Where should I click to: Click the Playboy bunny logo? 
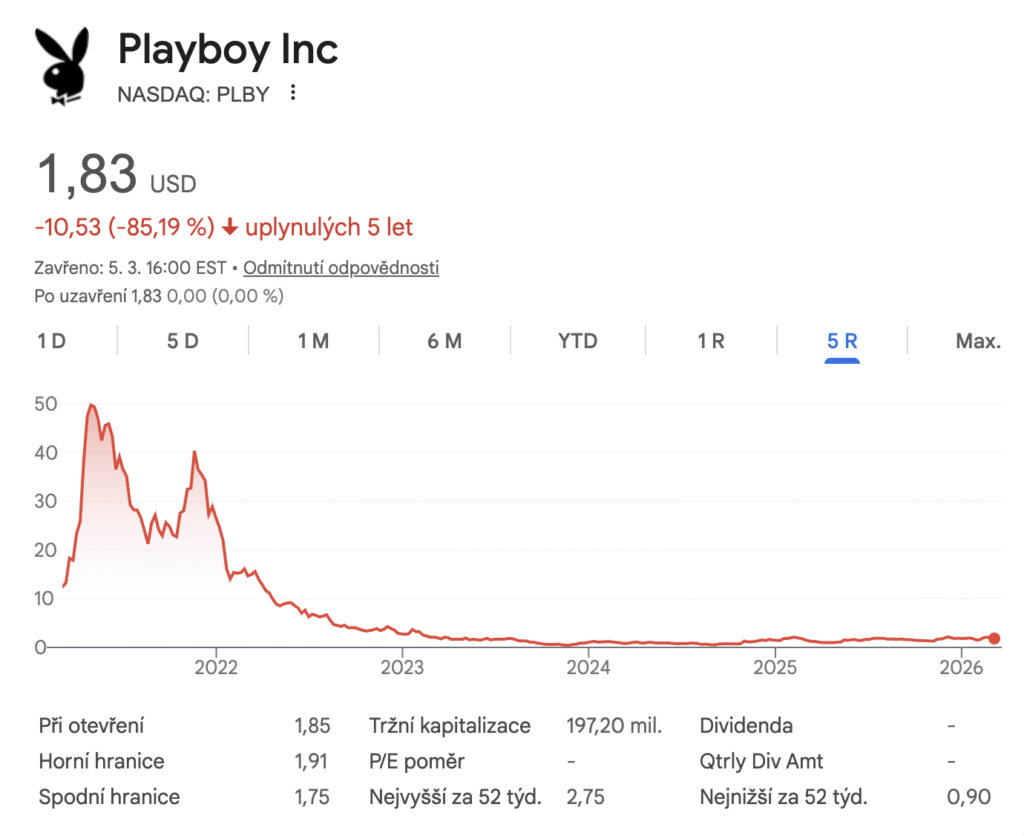pos(62,66)
